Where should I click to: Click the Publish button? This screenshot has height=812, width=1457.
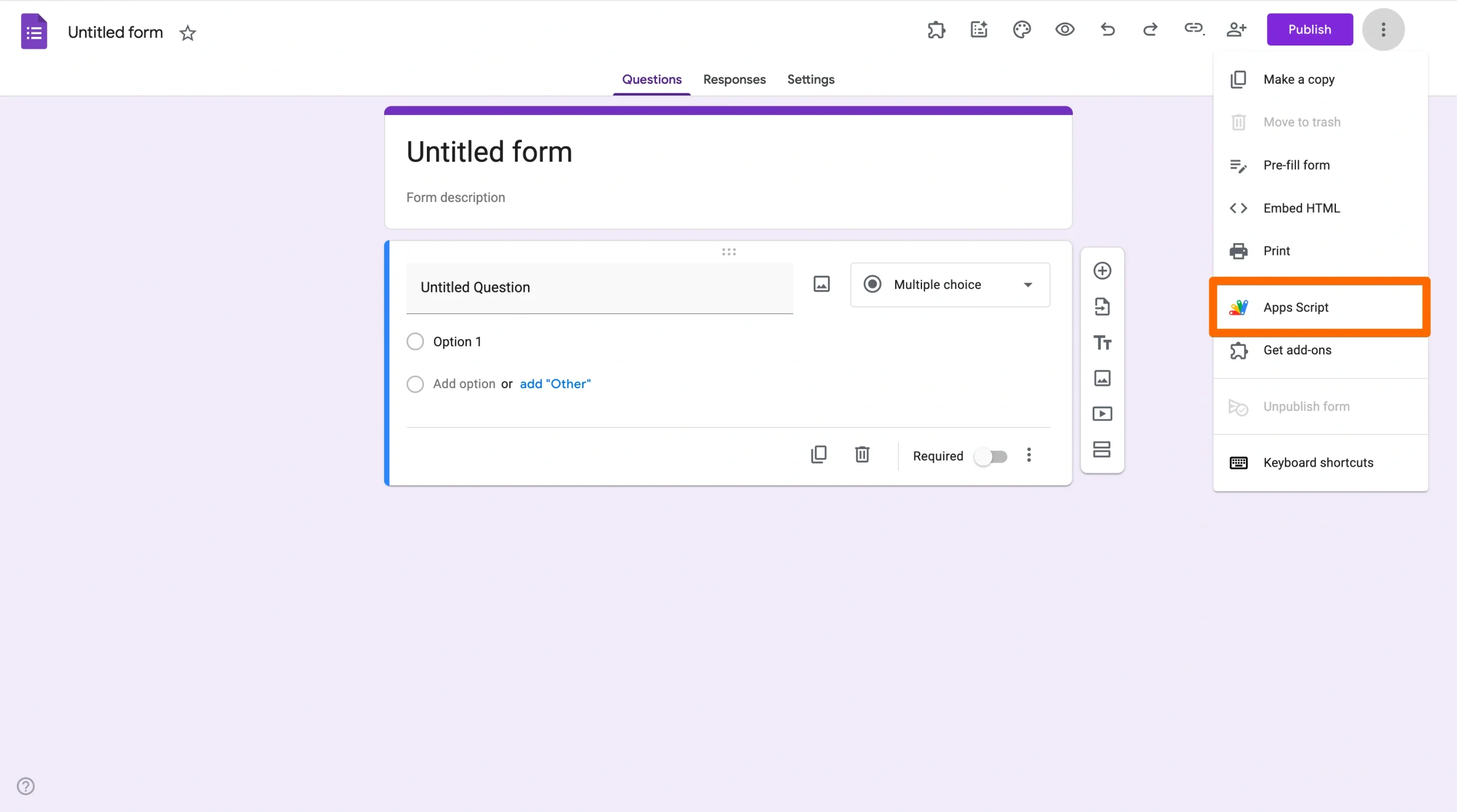(1310, 29)
